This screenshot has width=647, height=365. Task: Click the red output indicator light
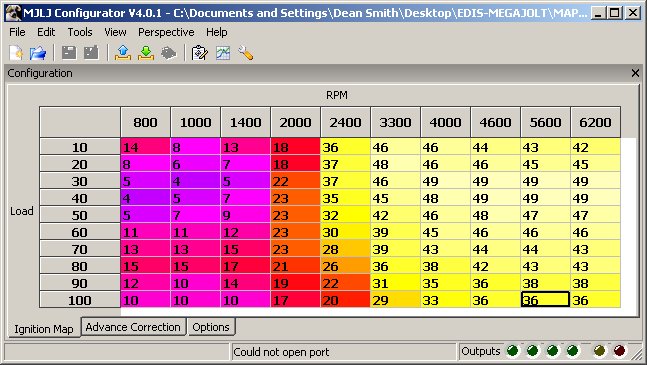619,351
